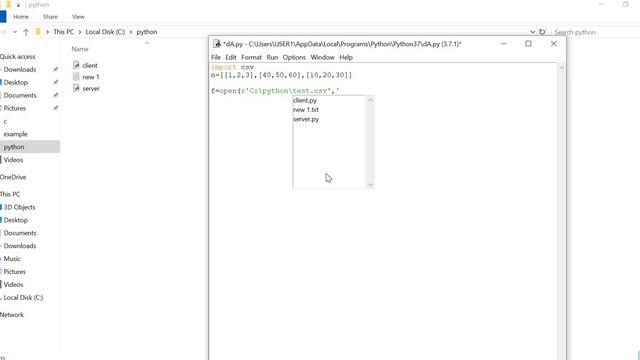Click the IDLE Python file icon in title bar

(217, 44)
